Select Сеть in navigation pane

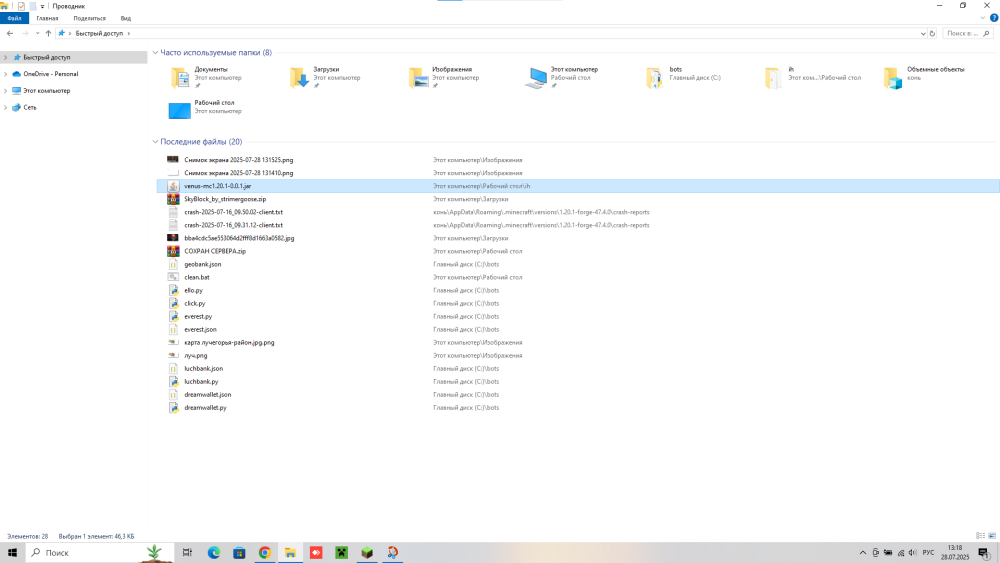coord(30,107)
